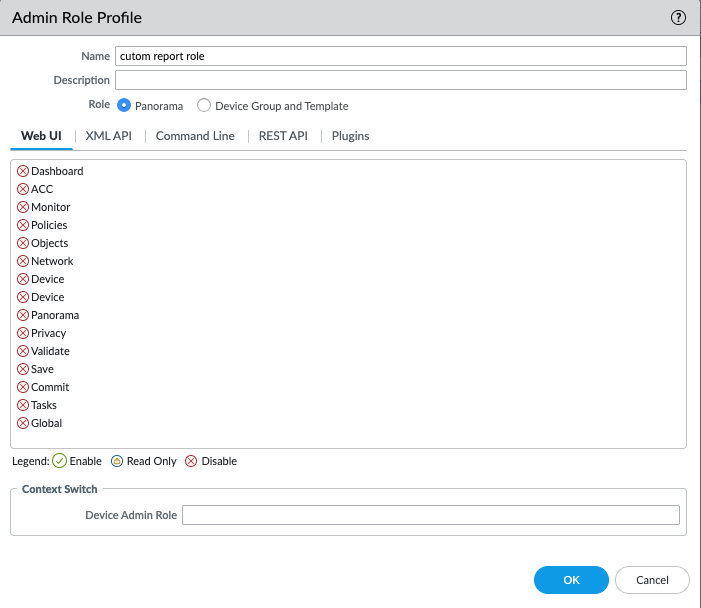Select the Panorama role radio button
Image resolution: width=701 pixels, height=608 pixels.
click(125, 106)
